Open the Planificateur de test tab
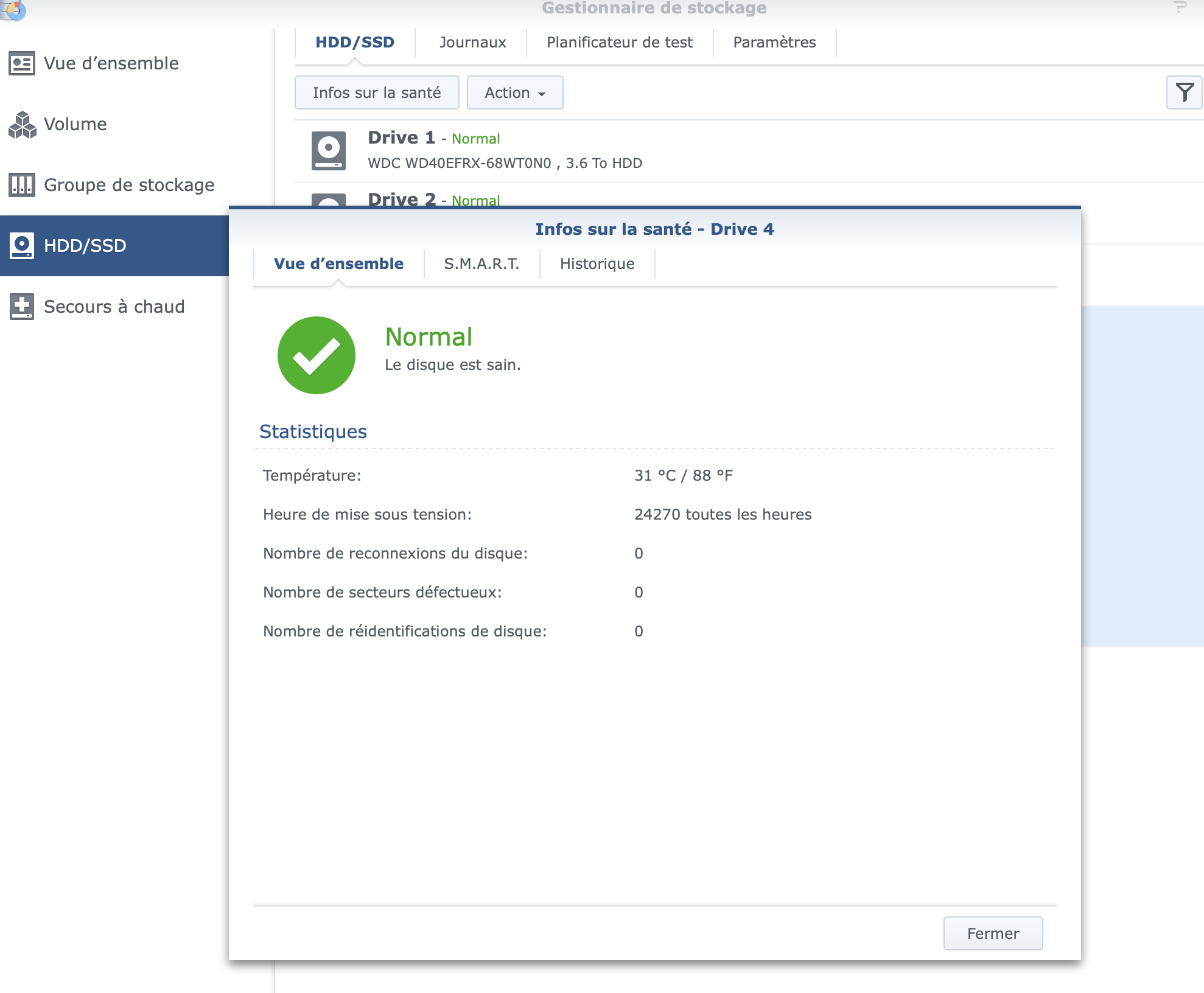Image resolution: width=1204 pixels, height=993 pixels. point(619,43)
